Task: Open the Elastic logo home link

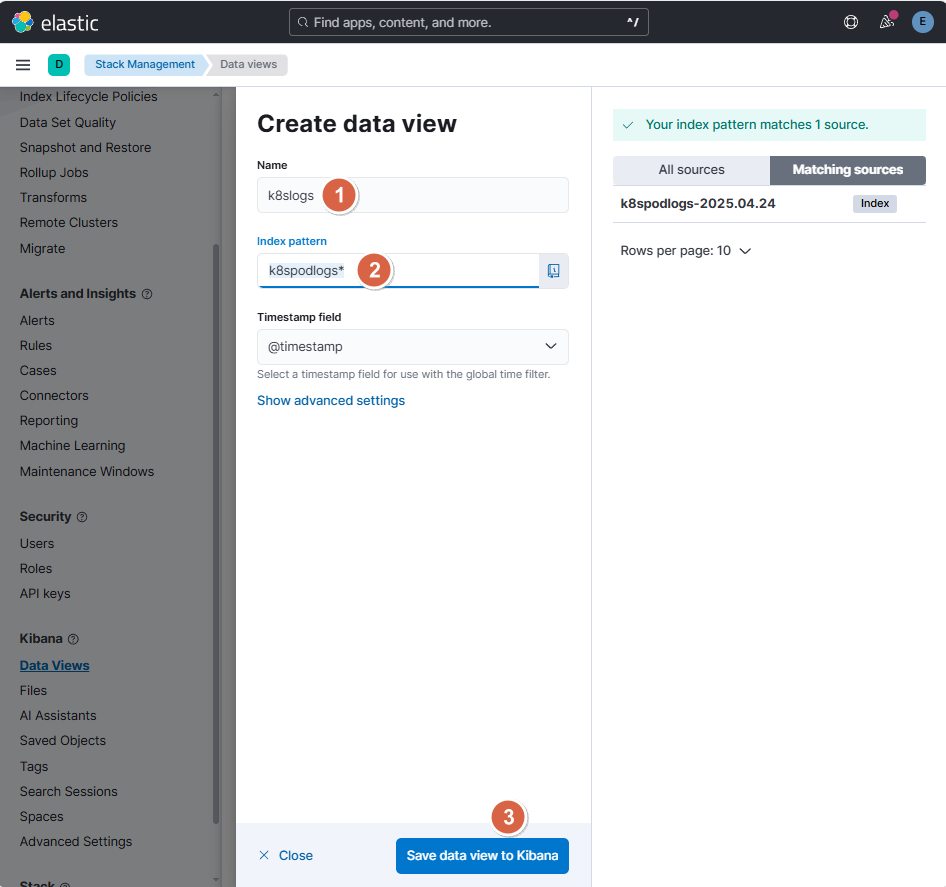Action: tap(55, 22)
